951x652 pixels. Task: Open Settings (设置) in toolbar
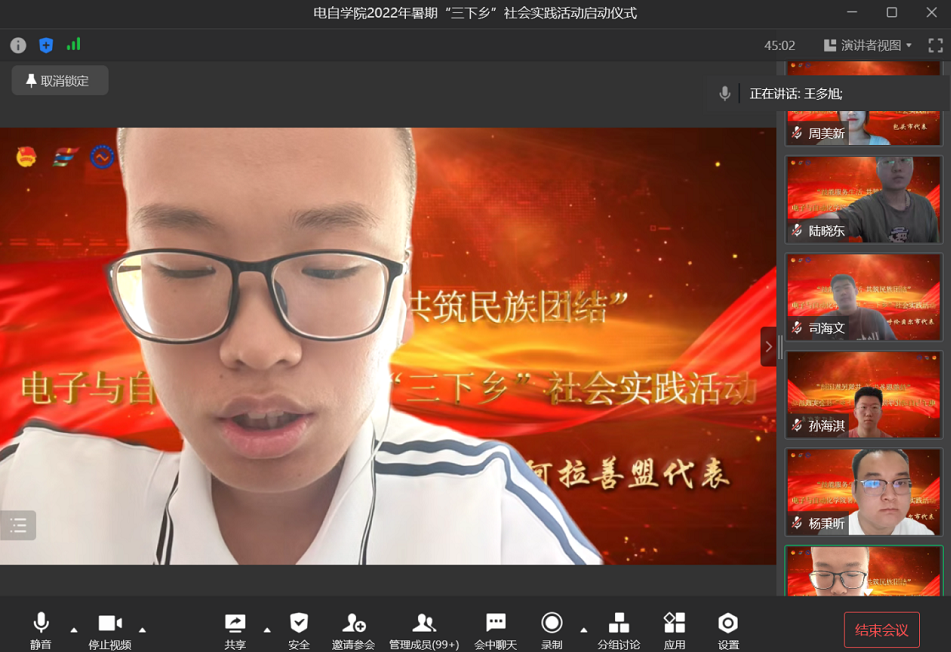point(728,630)
